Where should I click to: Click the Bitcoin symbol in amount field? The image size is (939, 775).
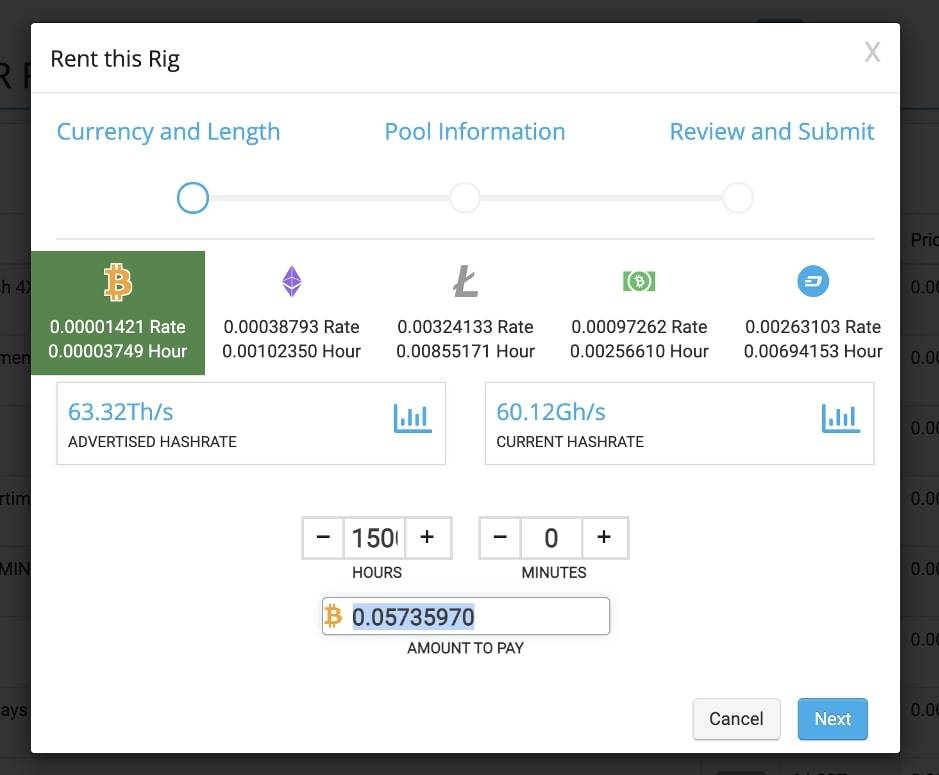click(334, 617)
